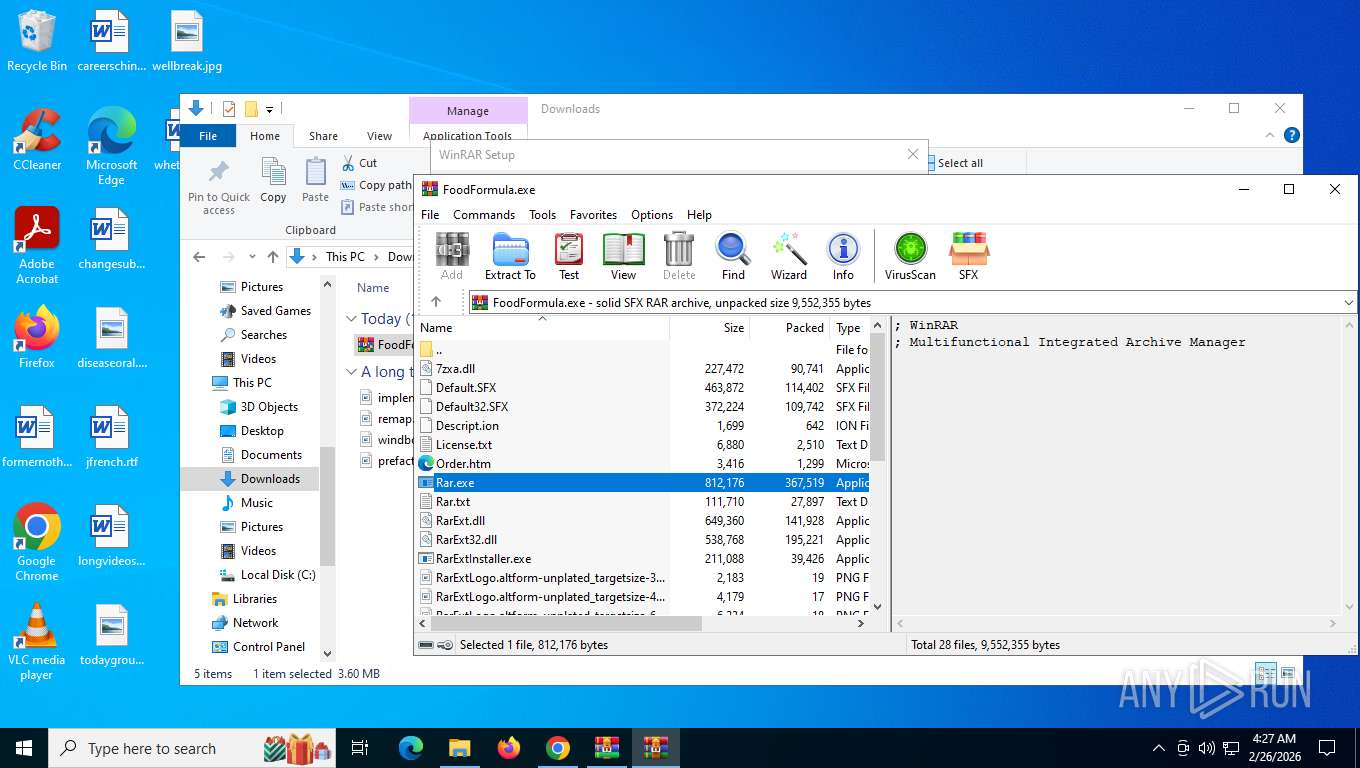1360x768 pixels.
Task: Click the SFX toolbar icon
Action: tap(968, 257)
